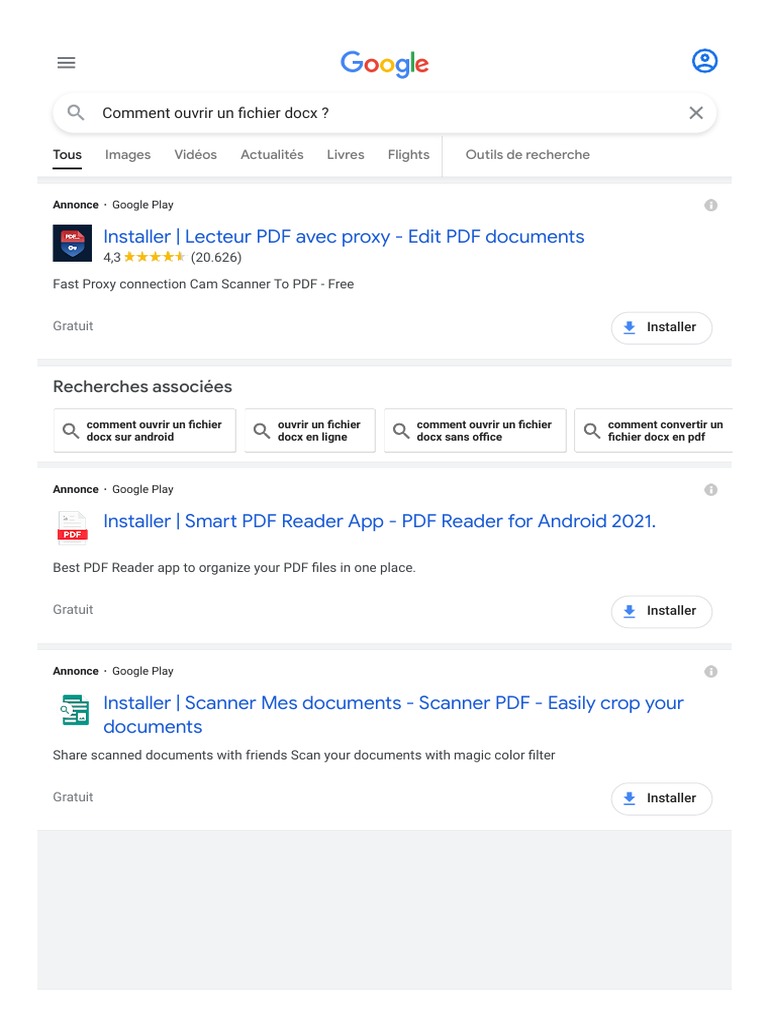The width and height of the screenshot is (768, 1024).
Task: Switch to the Images tab
Action: [128, 155]
